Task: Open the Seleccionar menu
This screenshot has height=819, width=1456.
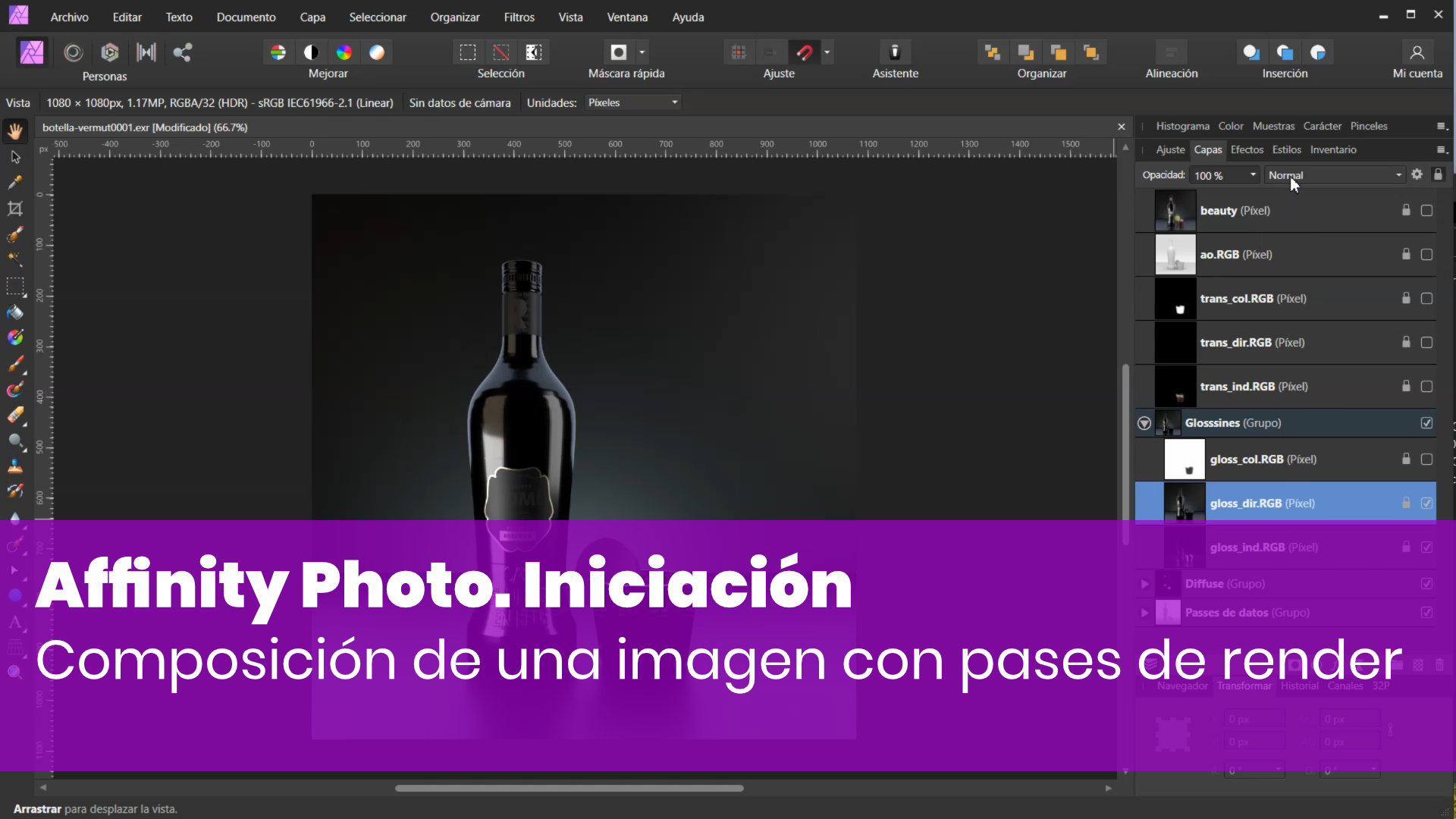Action: pos(378,17)
